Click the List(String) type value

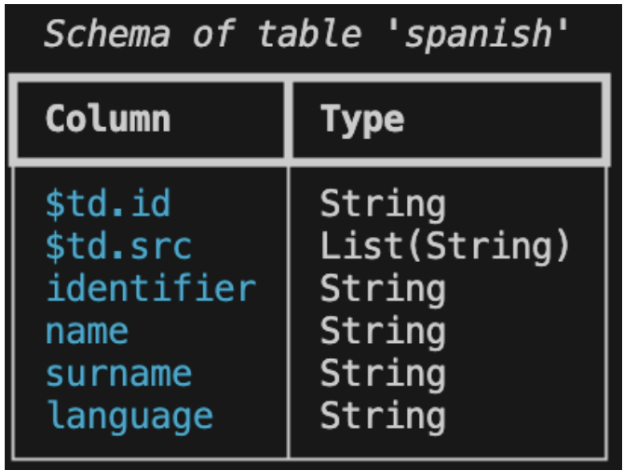pos(444,246)
